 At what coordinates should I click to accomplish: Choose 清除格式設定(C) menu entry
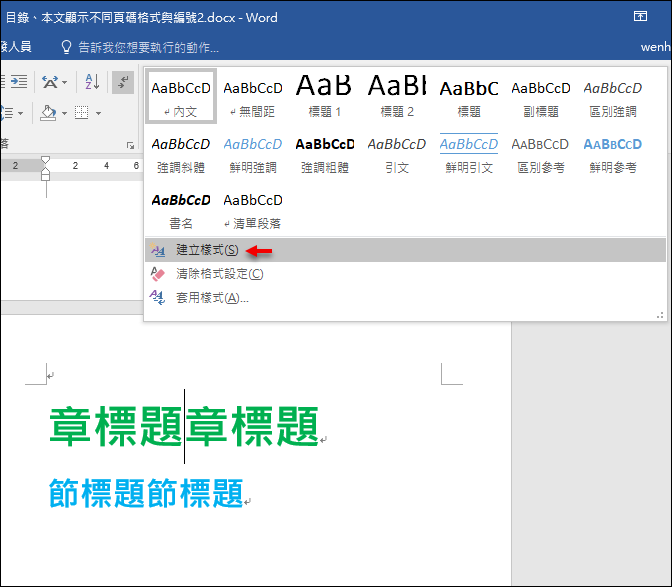pos(405,274)
